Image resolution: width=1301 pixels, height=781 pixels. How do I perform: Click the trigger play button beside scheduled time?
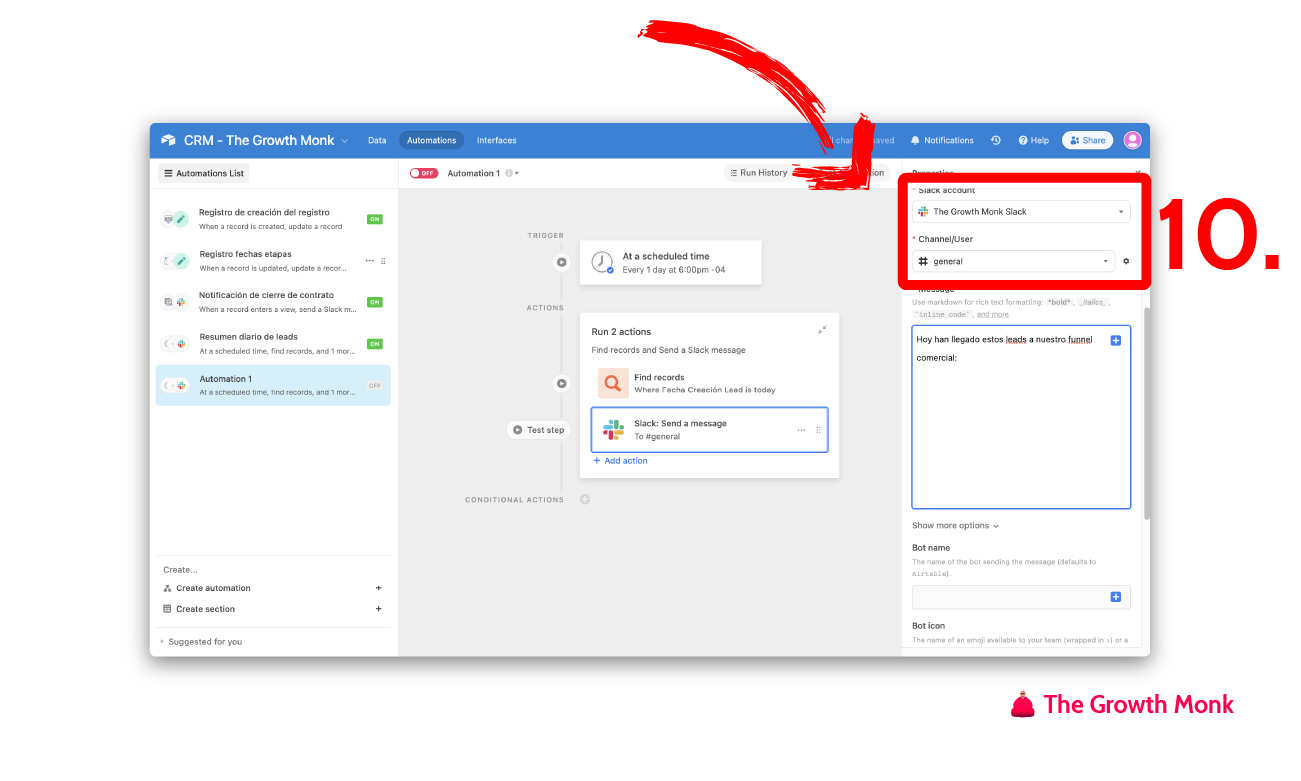(562, 262)
